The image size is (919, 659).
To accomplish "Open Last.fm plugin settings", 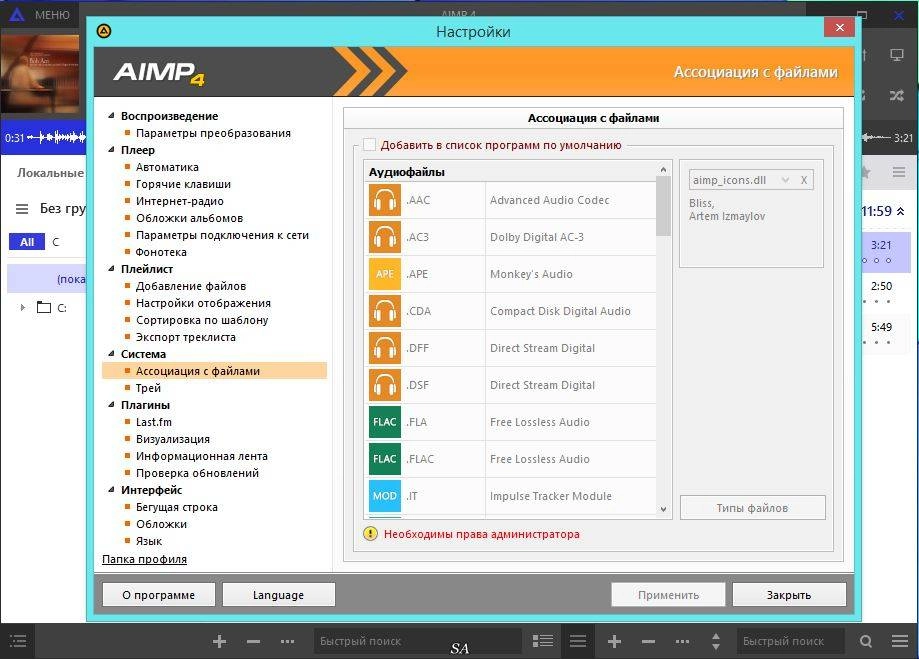I will [x=154, y=422].
